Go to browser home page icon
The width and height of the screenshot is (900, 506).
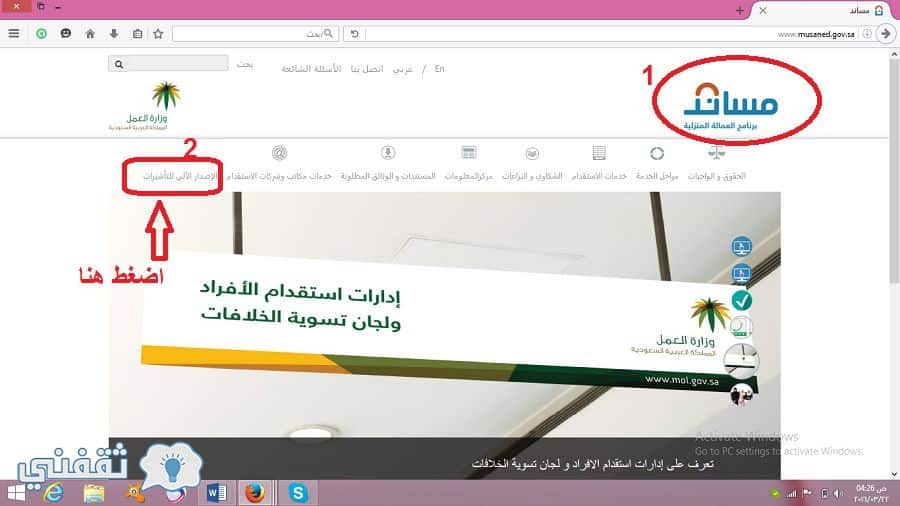(x=90, y=34)
